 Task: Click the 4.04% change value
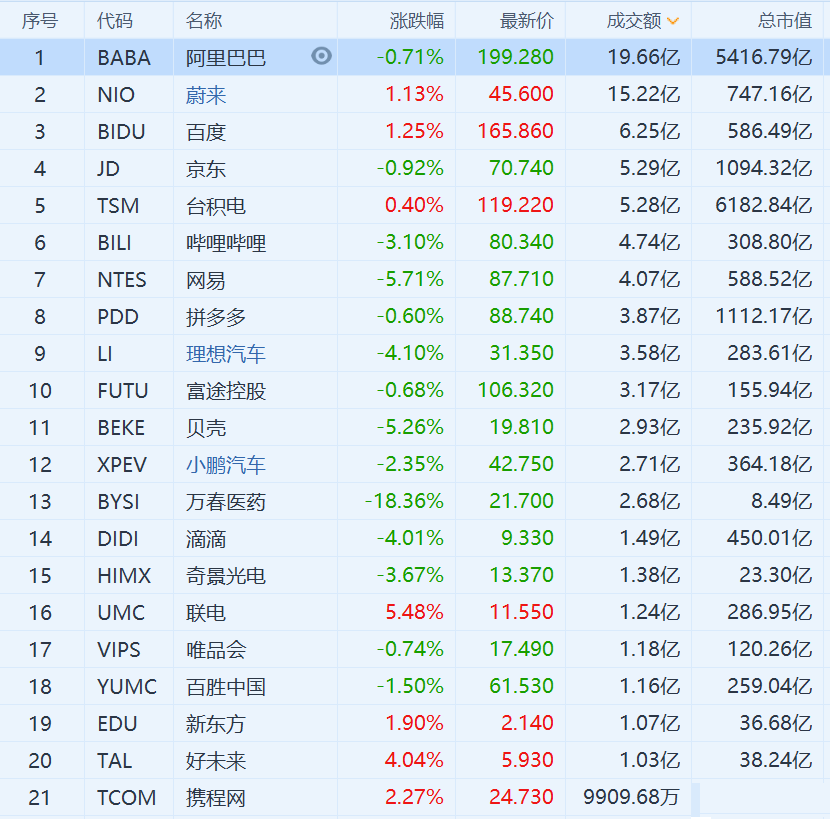point(414,760)
